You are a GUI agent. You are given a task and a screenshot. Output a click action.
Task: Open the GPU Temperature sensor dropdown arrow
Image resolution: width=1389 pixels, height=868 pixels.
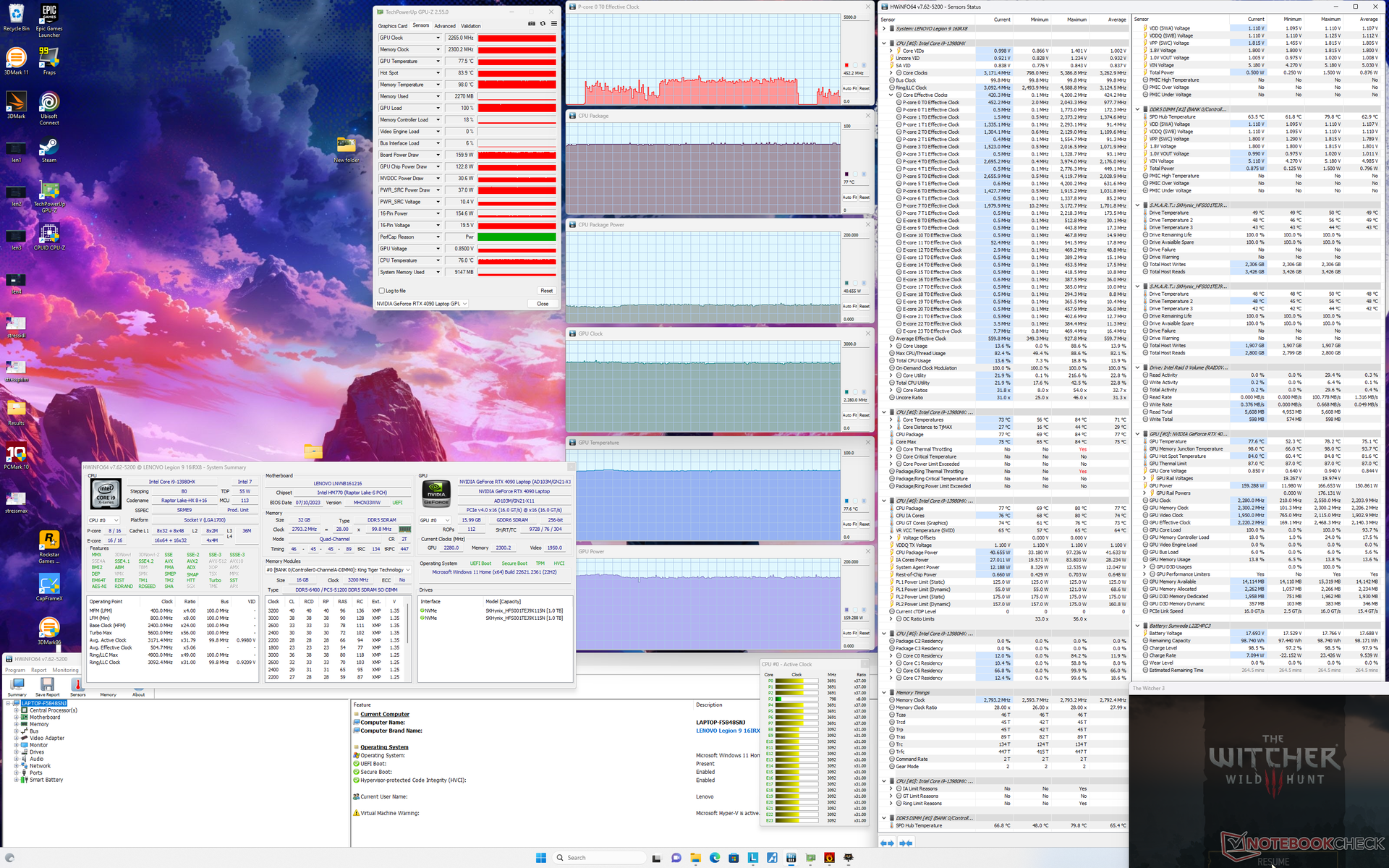point(438,61)
